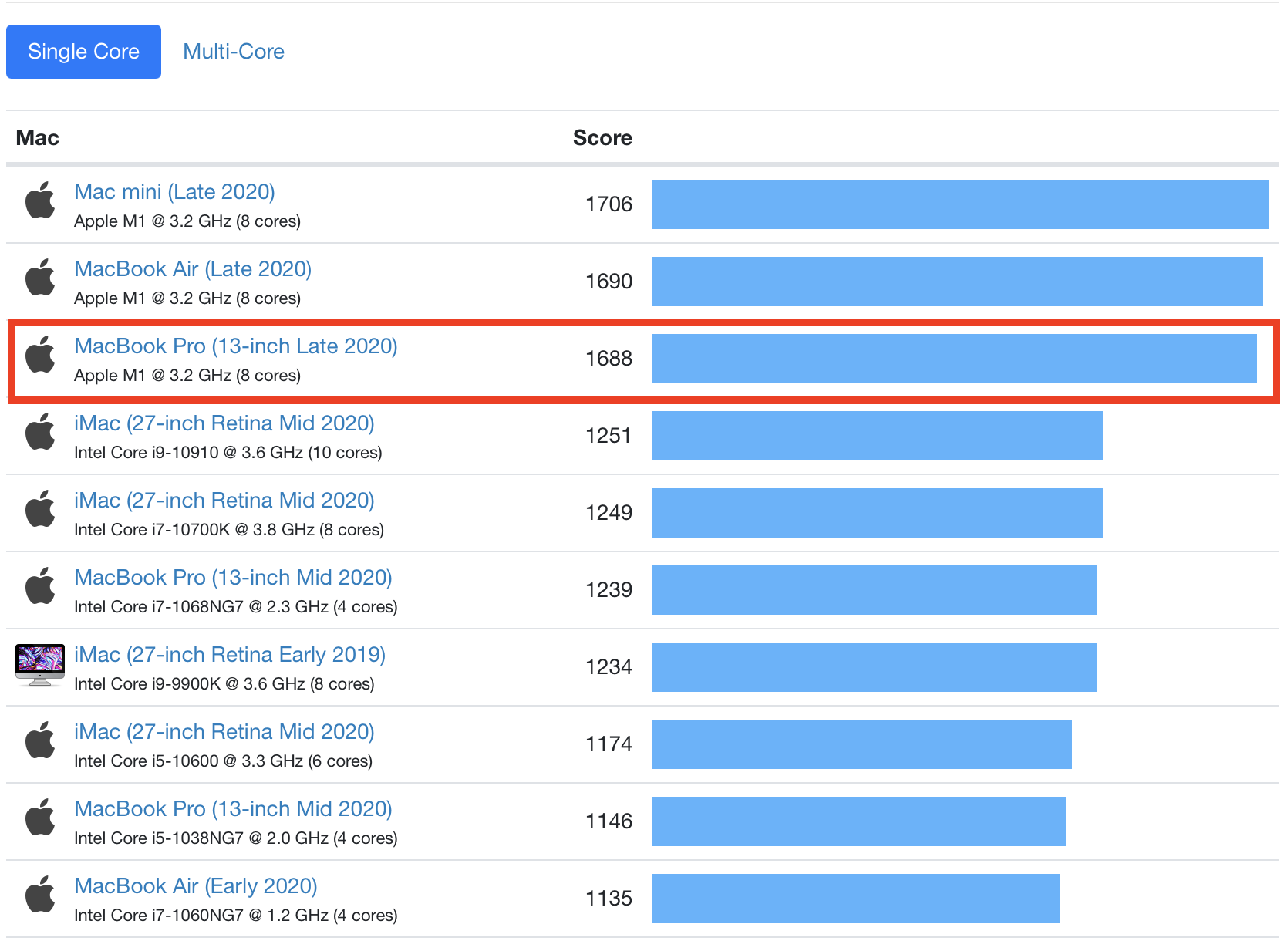The height and width of the screenshot is (941, 1288).
Task: Open the Multi-Core tab
Action: (x=234, y=52)
